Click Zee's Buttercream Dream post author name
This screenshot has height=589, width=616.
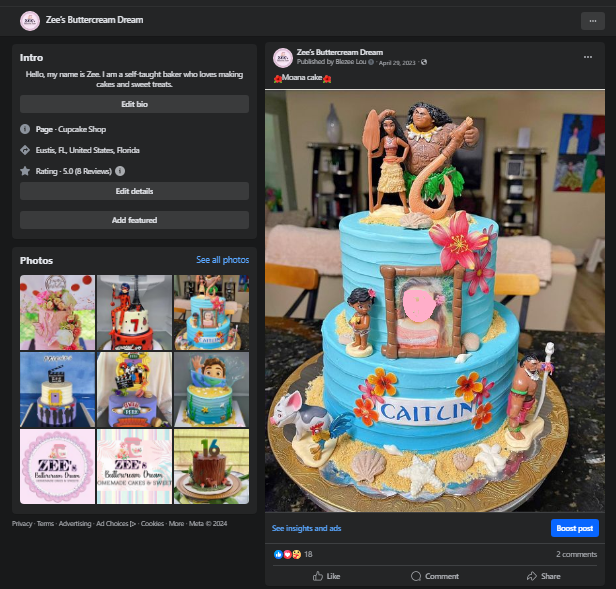[340, 52]
